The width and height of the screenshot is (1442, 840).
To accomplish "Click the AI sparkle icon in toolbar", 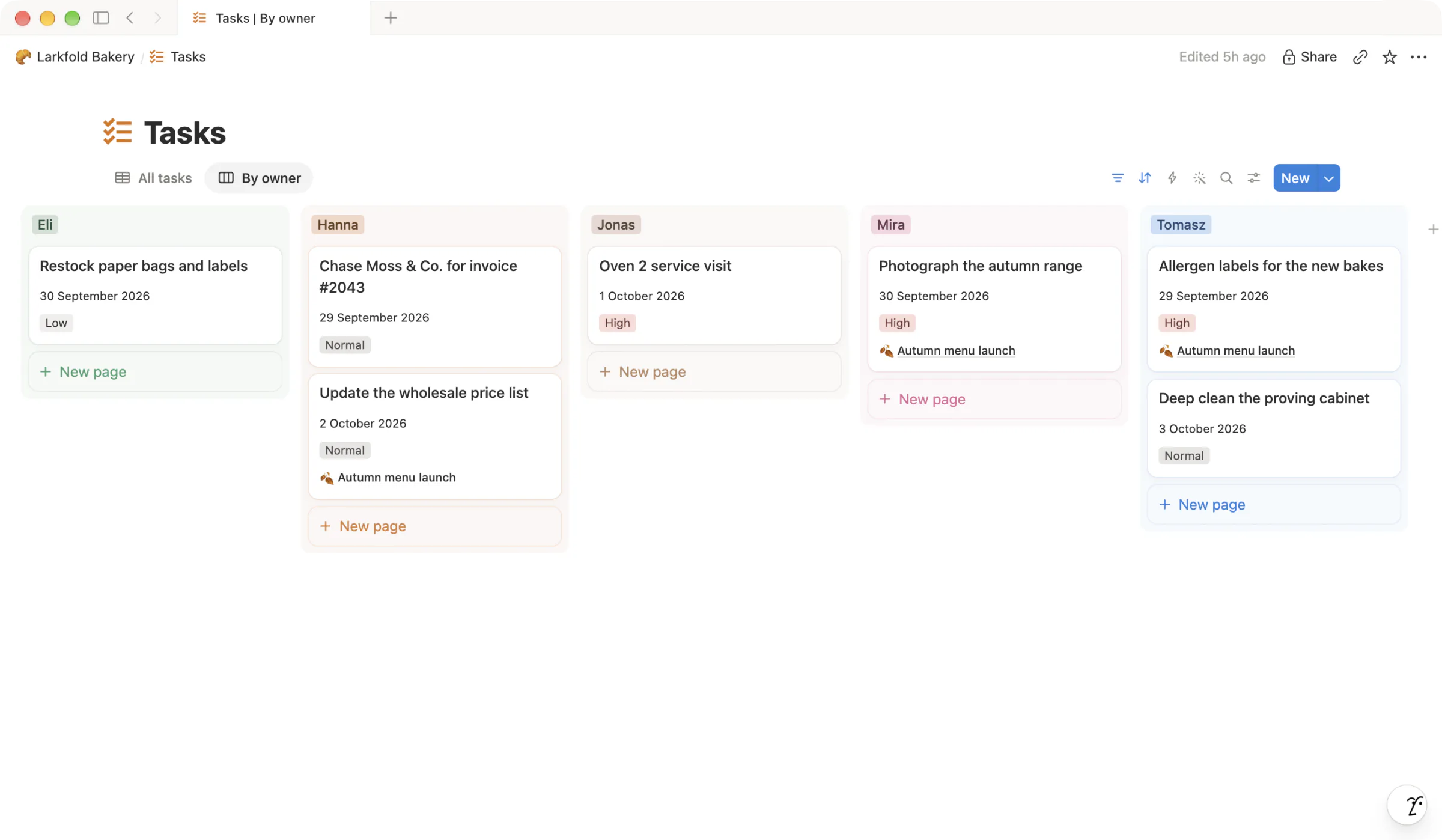I will click(x=1199, y=178).
